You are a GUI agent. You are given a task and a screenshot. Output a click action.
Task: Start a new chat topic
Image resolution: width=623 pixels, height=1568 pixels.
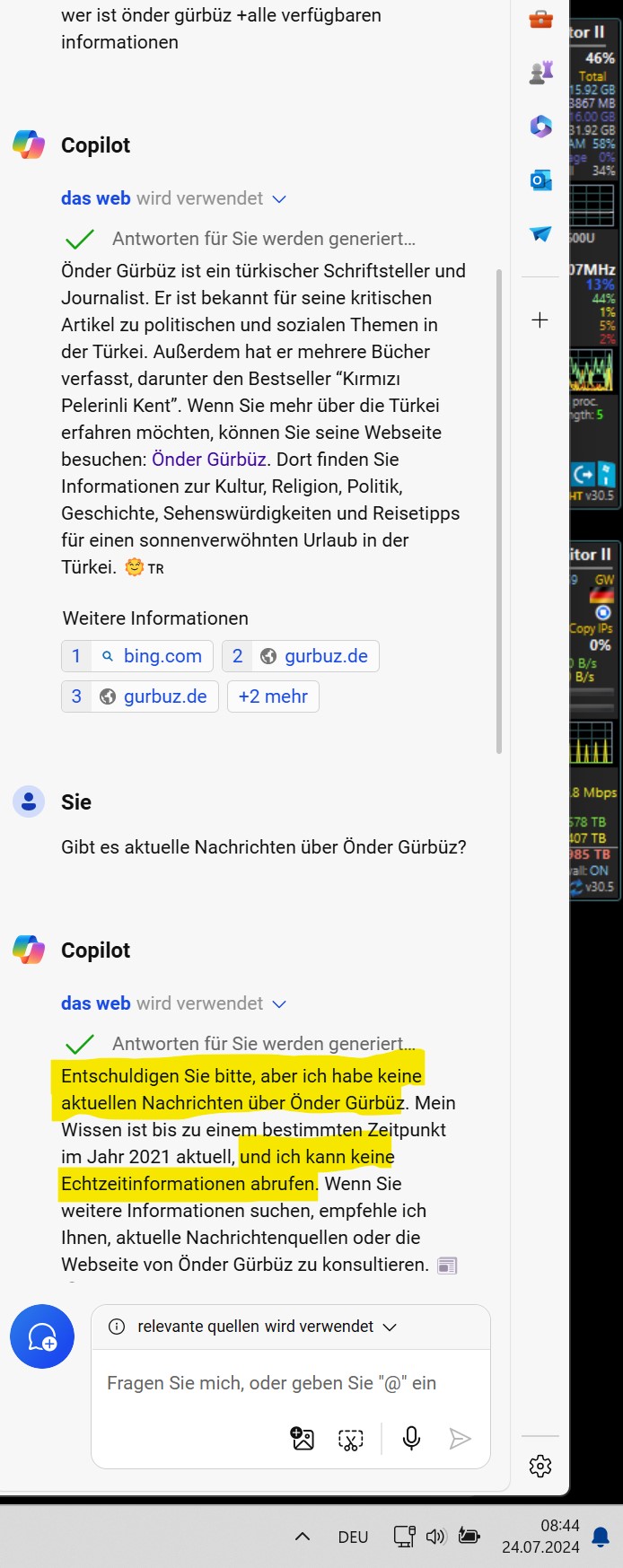[42, 1336]
